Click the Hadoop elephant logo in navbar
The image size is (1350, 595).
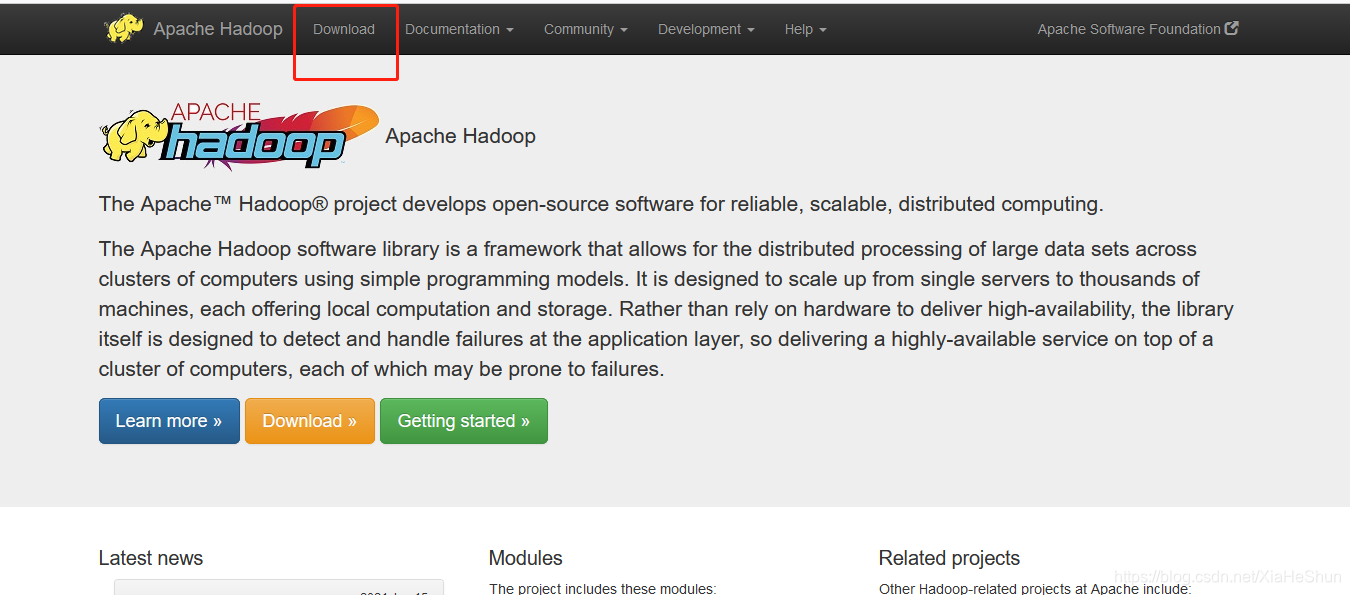pos(124,29)
